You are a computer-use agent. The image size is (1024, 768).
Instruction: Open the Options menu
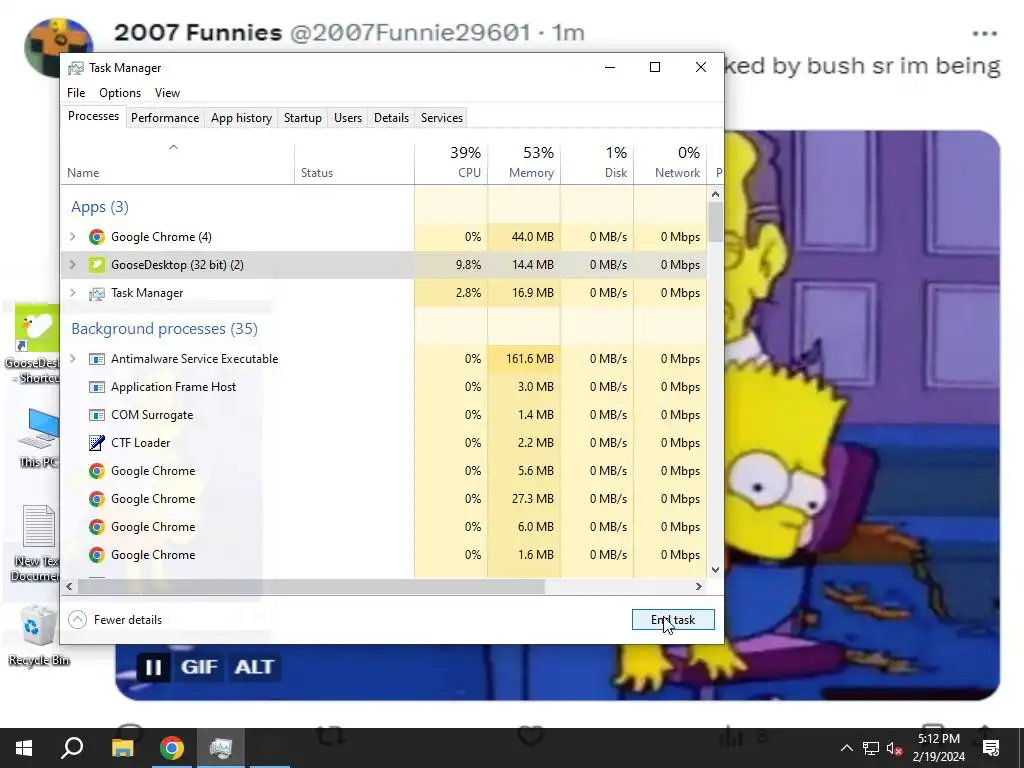120,93
